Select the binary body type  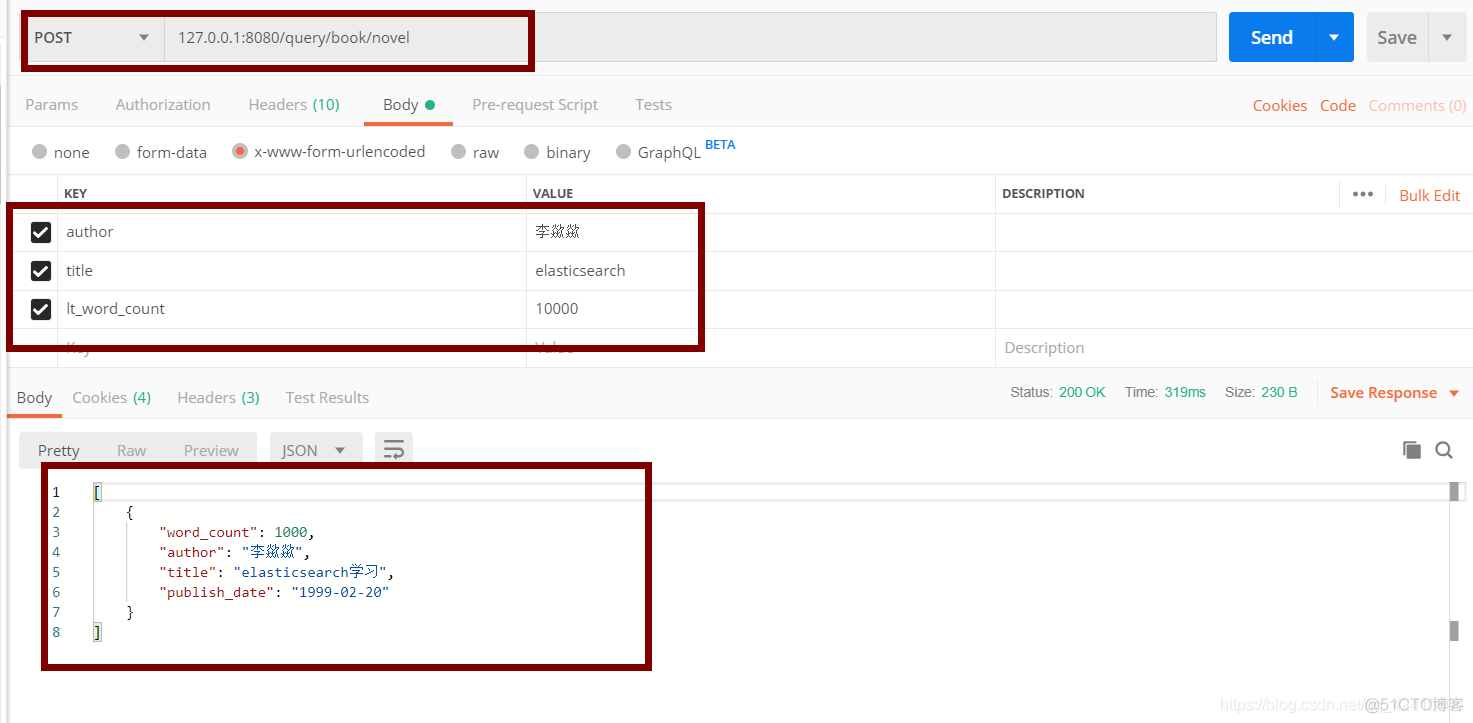(531, 152)
